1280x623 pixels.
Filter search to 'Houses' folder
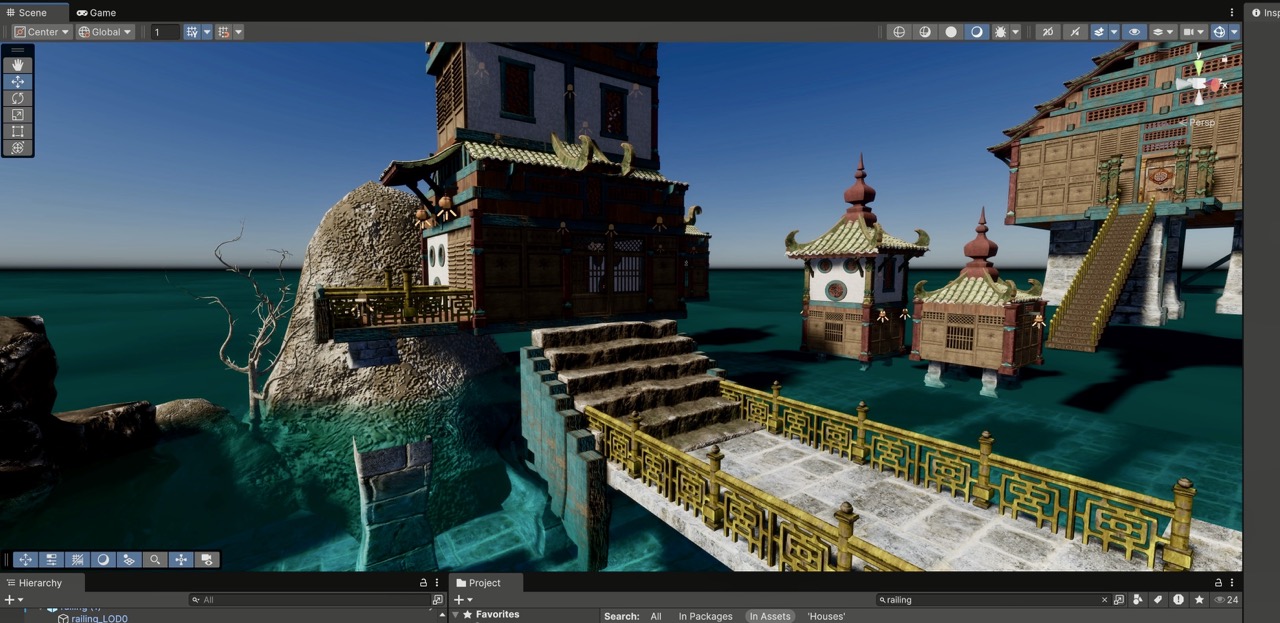(x=826, y=616)
